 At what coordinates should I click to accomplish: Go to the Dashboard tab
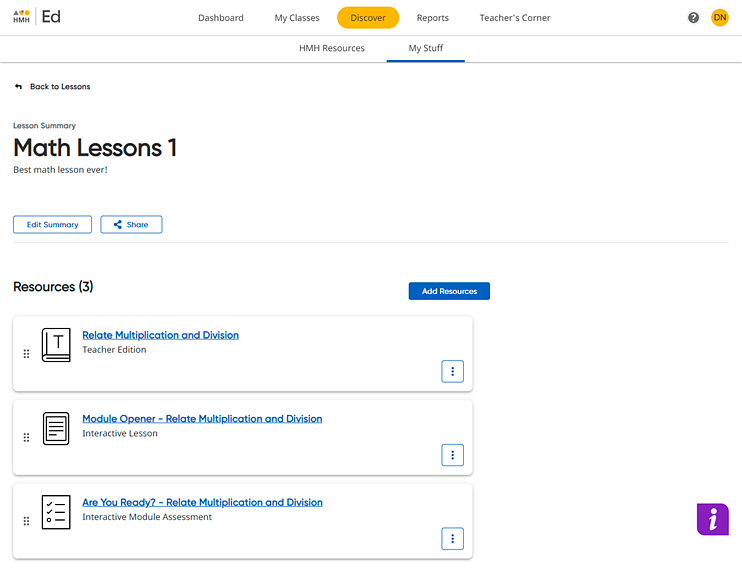[221, 18]
